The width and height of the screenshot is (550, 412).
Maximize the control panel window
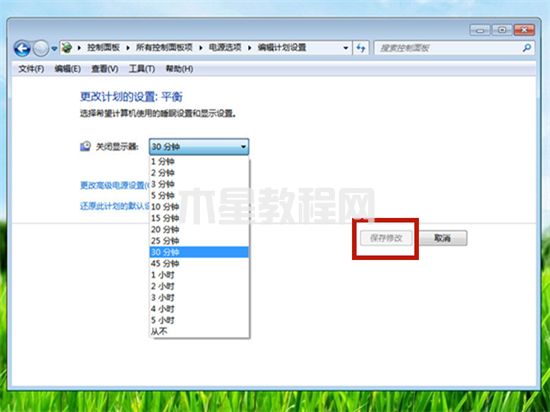coord(502,30)
